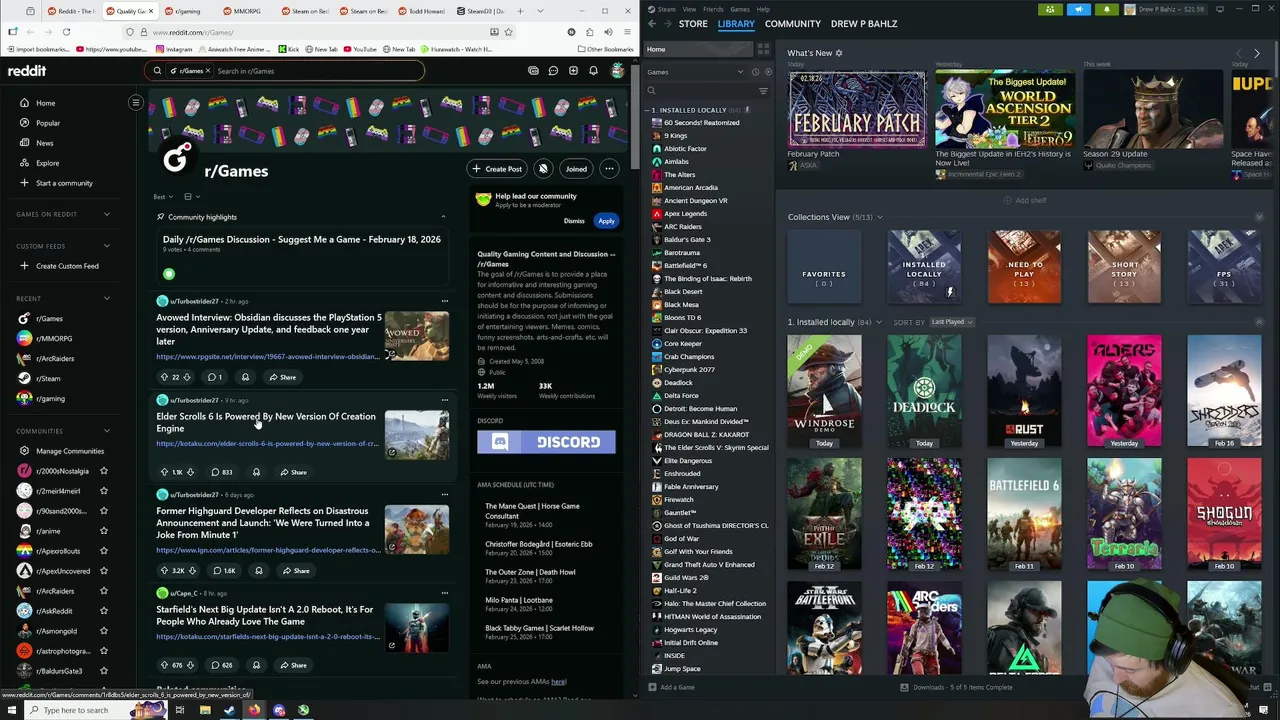Collapse Recent sidebar section
Viewport: 1280px width, 720px height.
pos(107,298)
